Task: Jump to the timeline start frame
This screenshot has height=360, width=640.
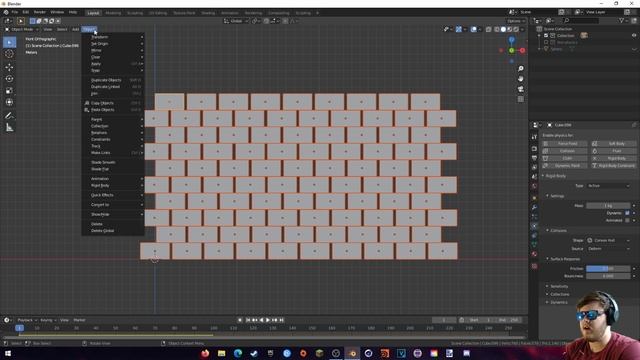Action: (x=247, y=320)
